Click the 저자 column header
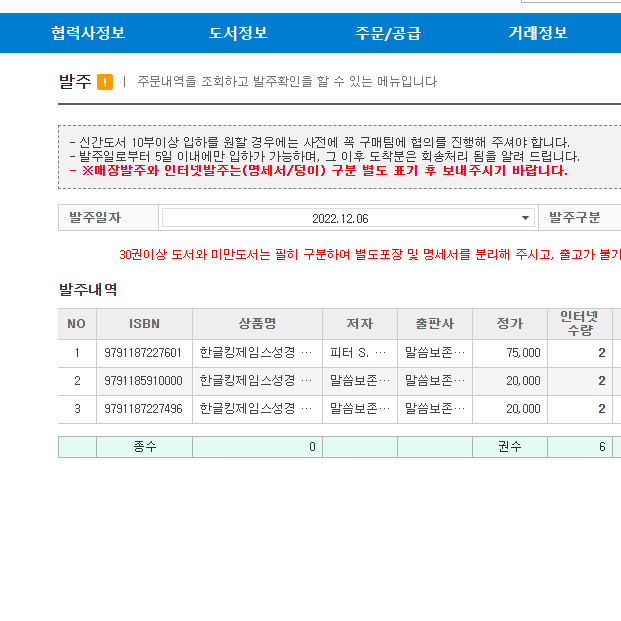Screen dimensions: 621x621 tap(360, 324)
